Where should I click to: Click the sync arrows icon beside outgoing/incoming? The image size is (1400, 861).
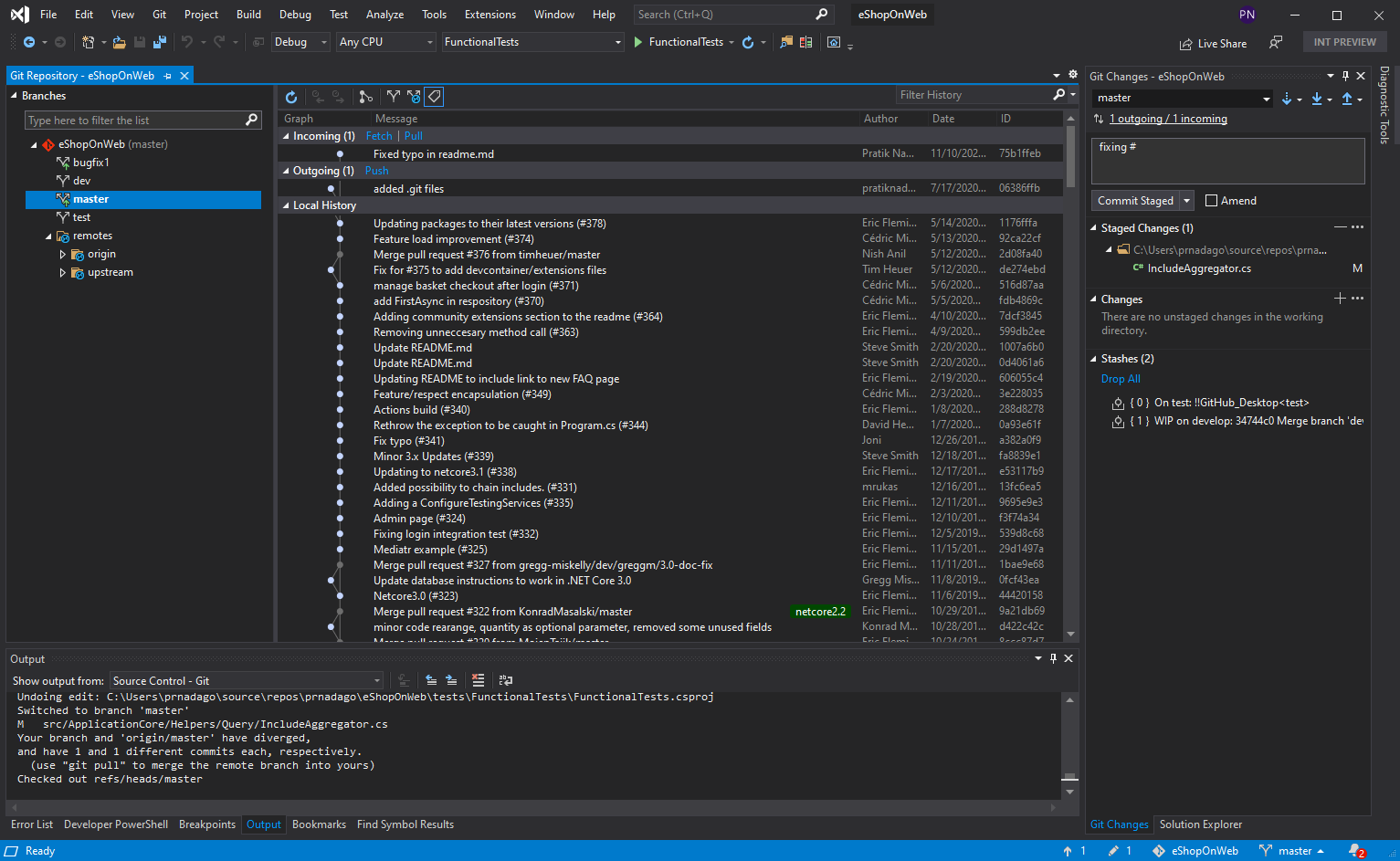coord(1099,120)
